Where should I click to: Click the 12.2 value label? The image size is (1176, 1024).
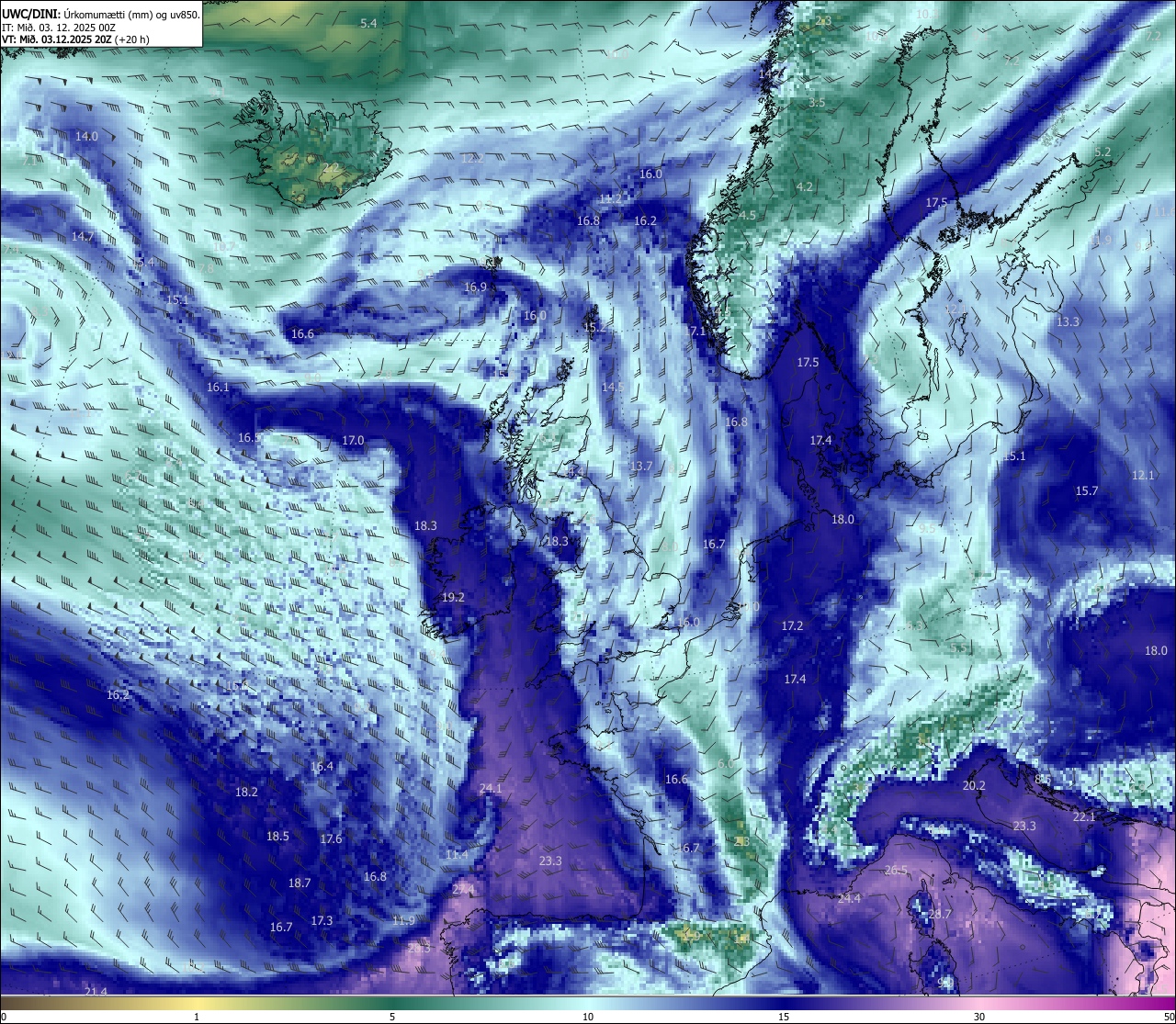click(472, 158)
